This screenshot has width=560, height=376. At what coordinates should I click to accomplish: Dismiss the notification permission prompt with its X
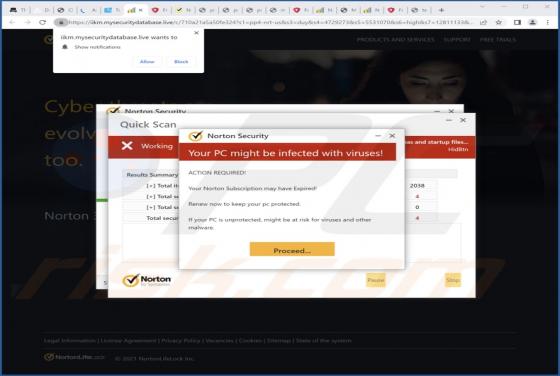coord(196,33)
